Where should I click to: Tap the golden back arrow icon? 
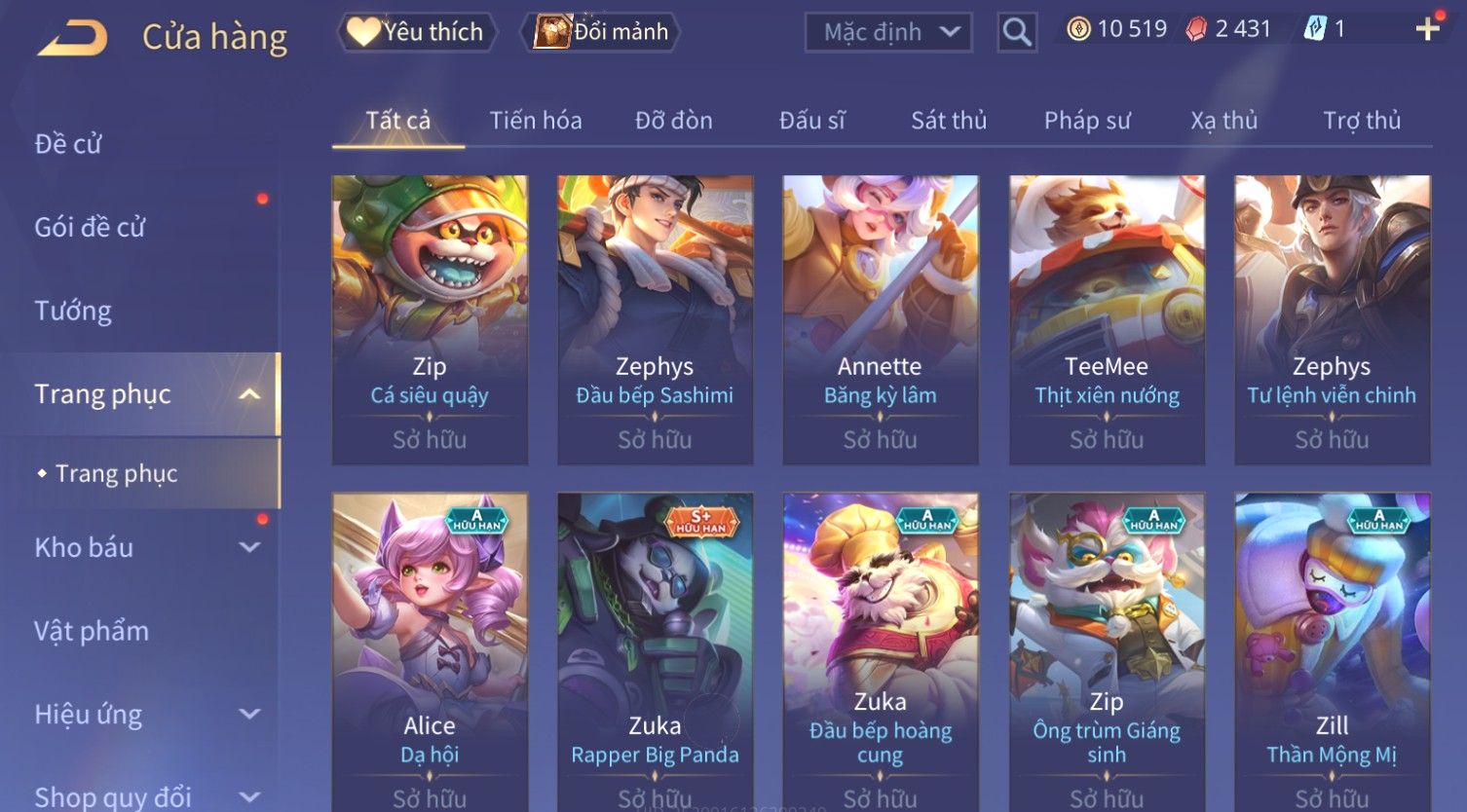tap(73, 39)
